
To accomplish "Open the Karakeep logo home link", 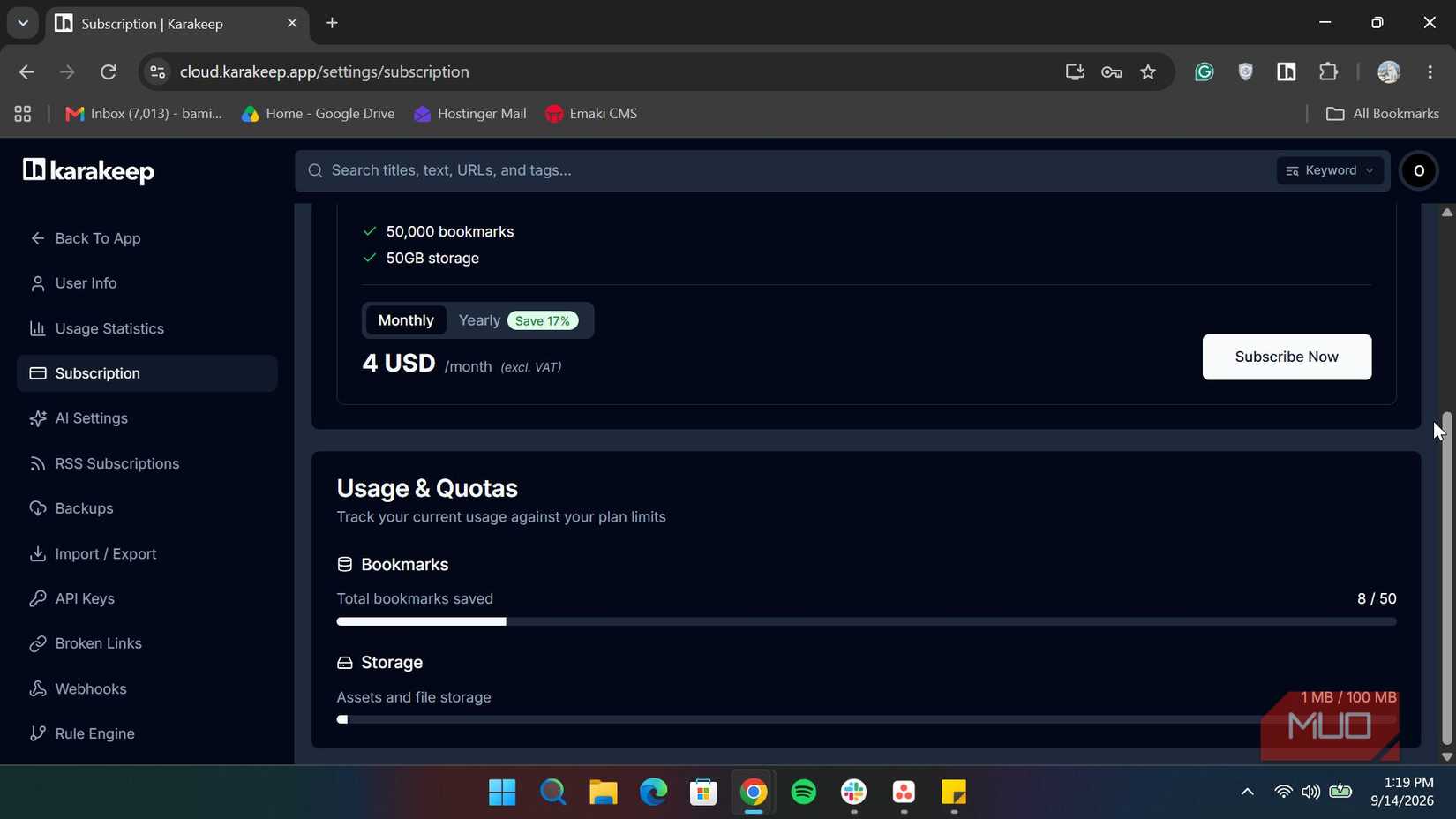I will pos(88,170).
